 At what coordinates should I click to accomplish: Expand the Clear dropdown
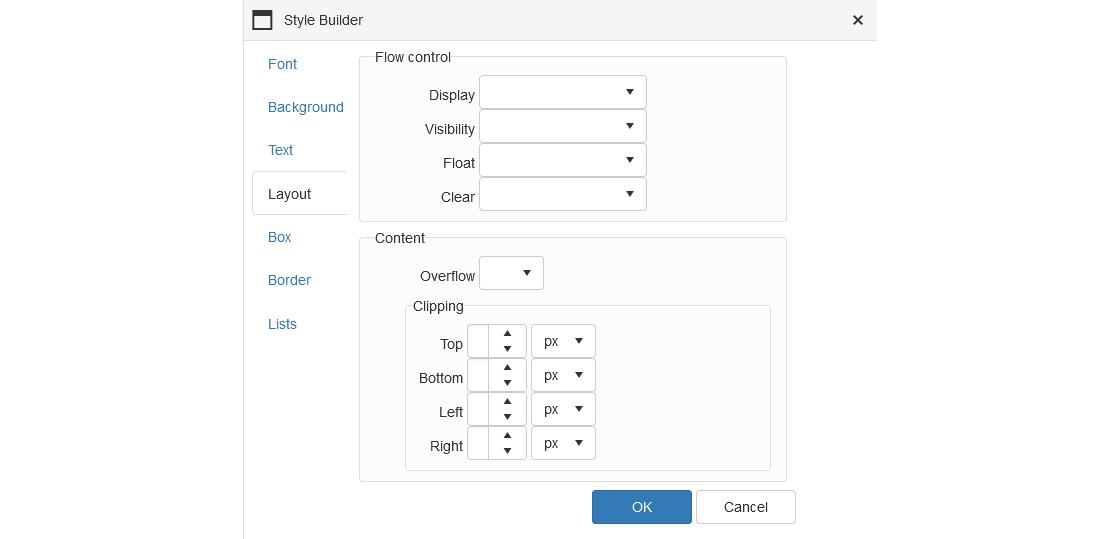(563, 194)
